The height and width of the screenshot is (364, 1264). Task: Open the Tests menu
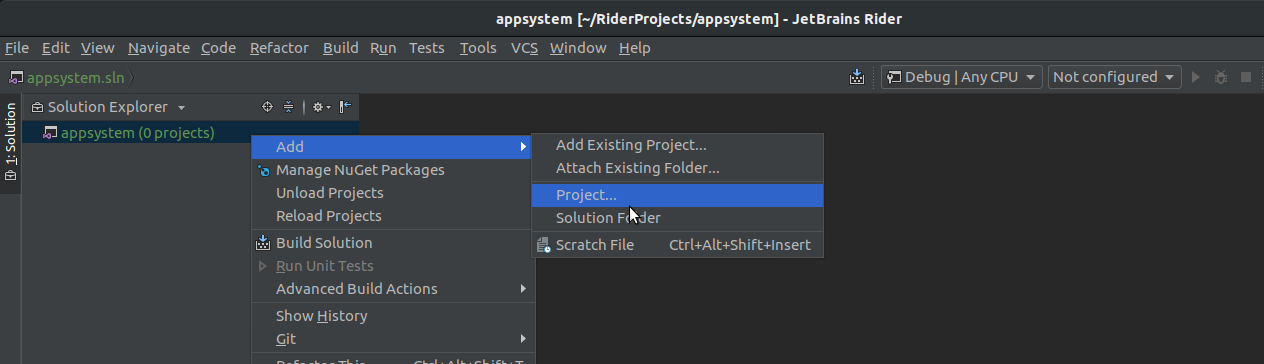click(427, 48)
